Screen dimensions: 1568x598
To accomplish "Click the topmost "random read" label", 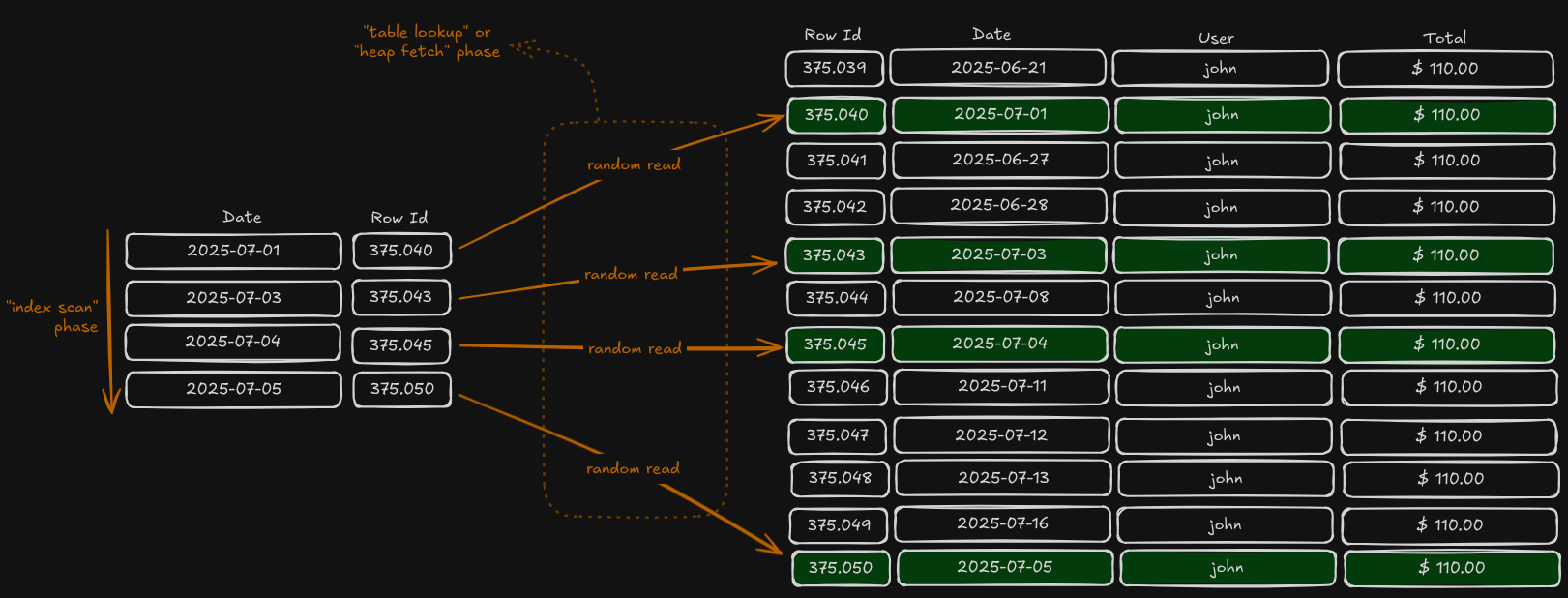I will [634, 164].
